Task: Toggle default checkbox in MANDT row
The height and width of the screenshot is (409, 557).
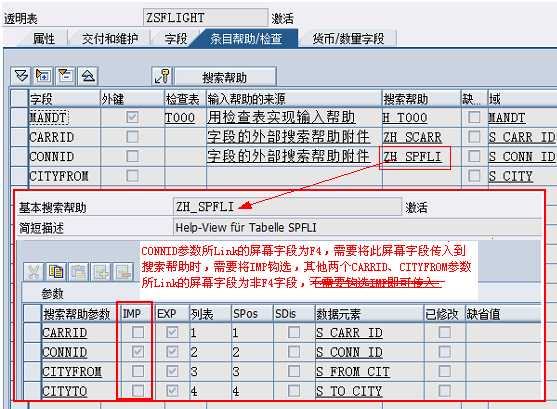Action: [x=474, y=117]
